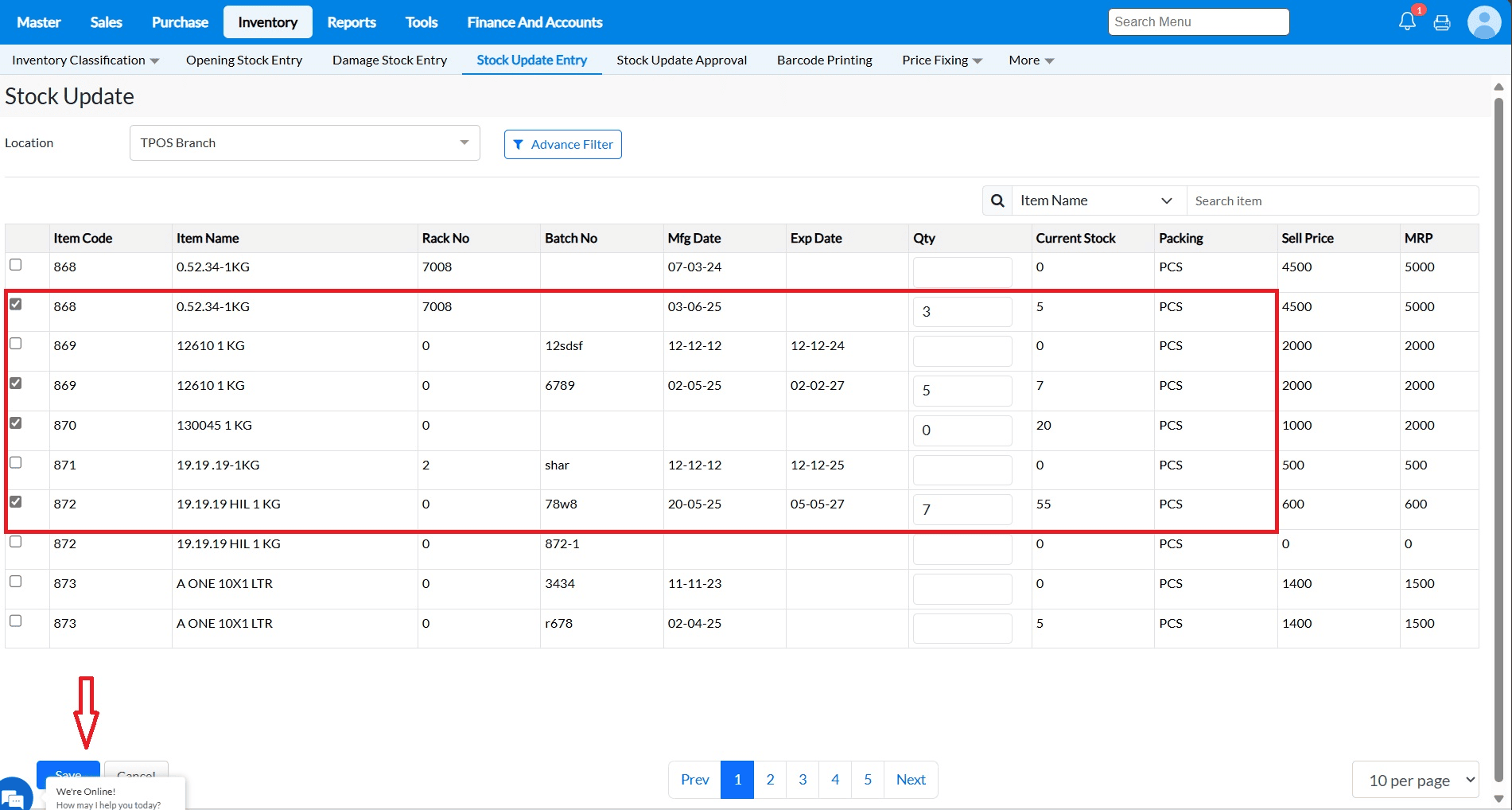Click the Advance Filter funnel button

(x=563, y=144)
